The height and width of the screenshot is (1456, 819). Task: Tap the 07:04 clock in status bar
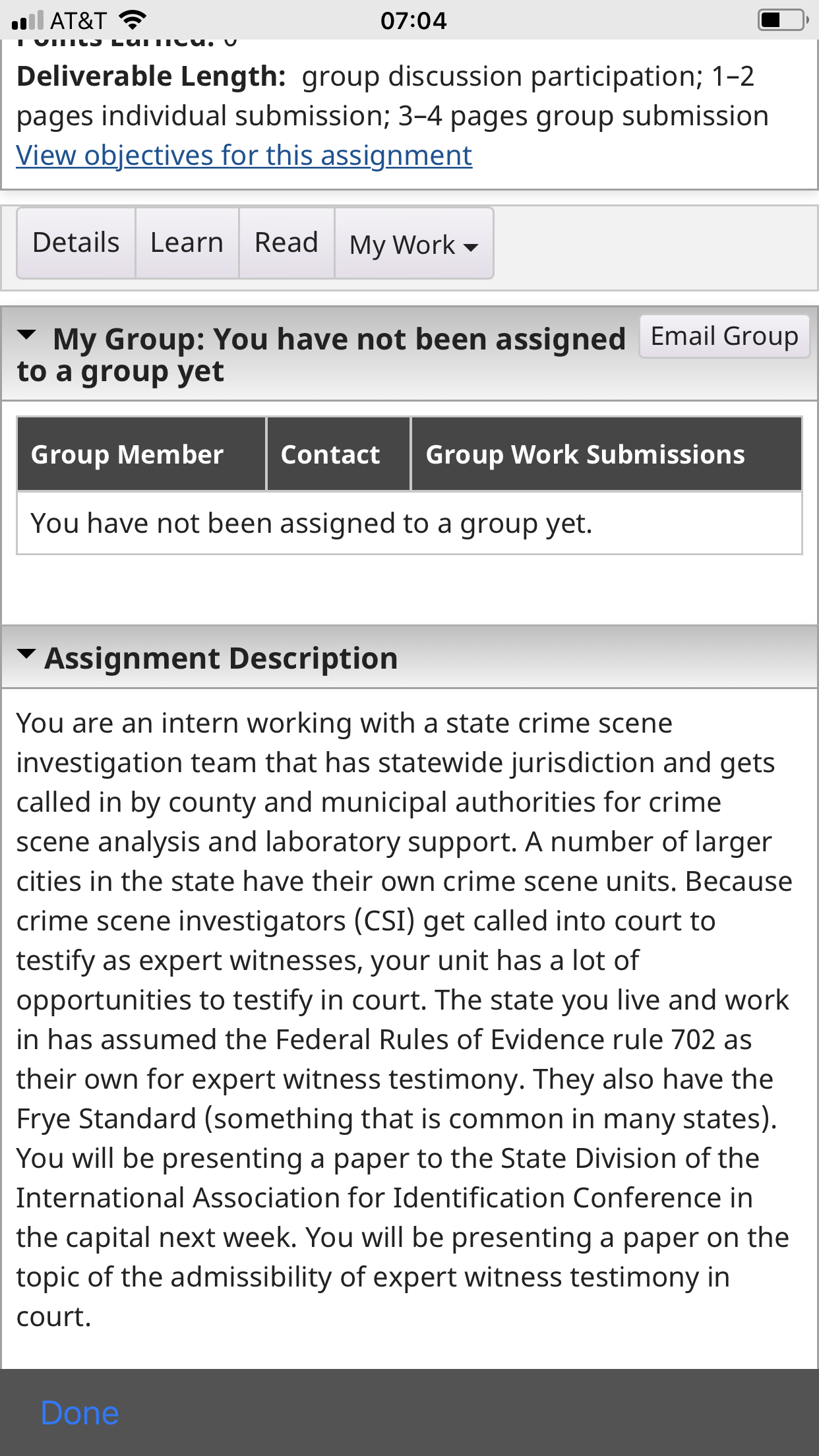click(x=413, y=20)
